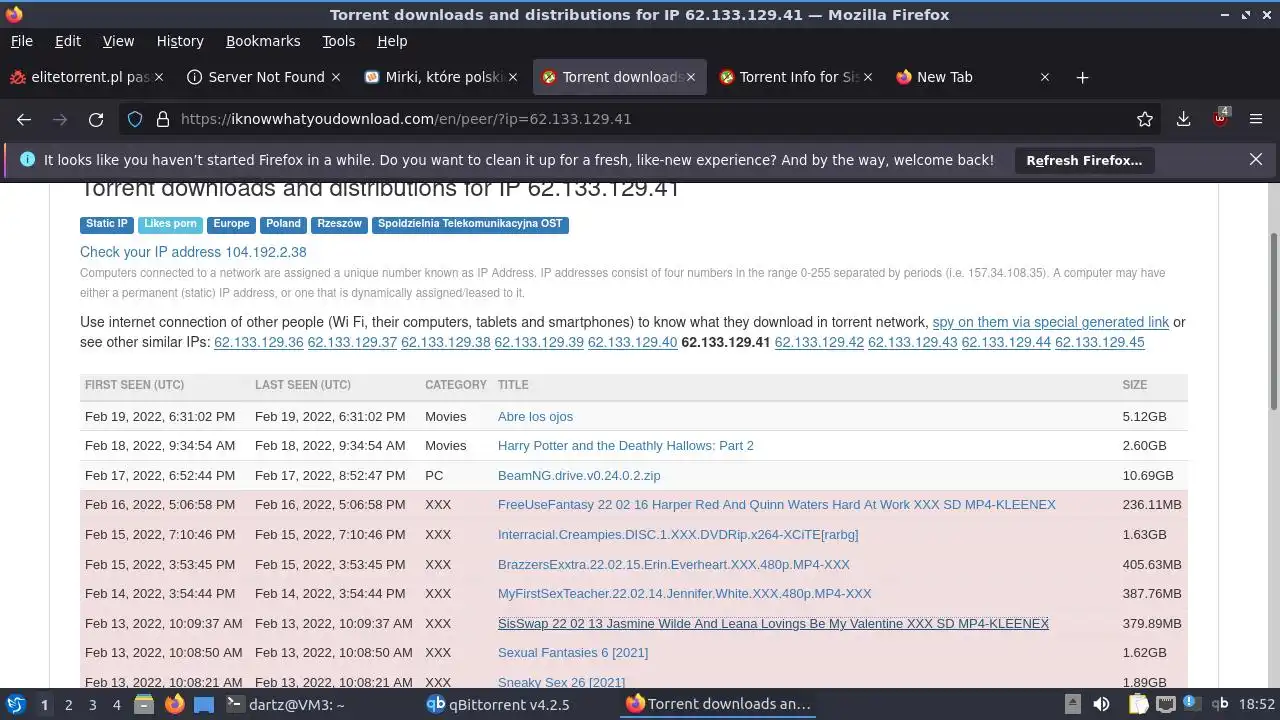
Task: Switch to the New Tab tab
Action: (974, 77)
